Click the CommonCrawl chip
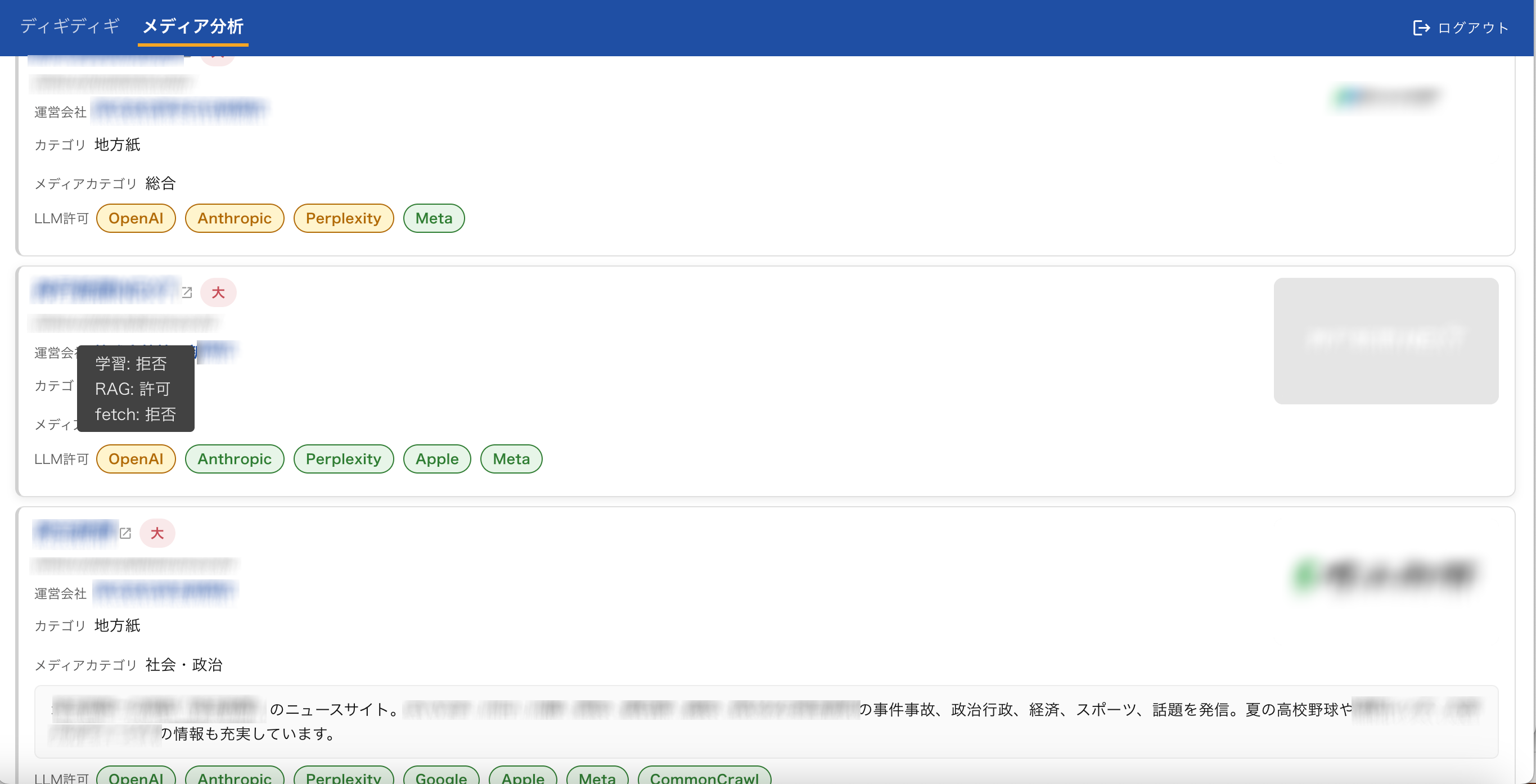Screen dimensions: 1536x784 coord(704,775)
